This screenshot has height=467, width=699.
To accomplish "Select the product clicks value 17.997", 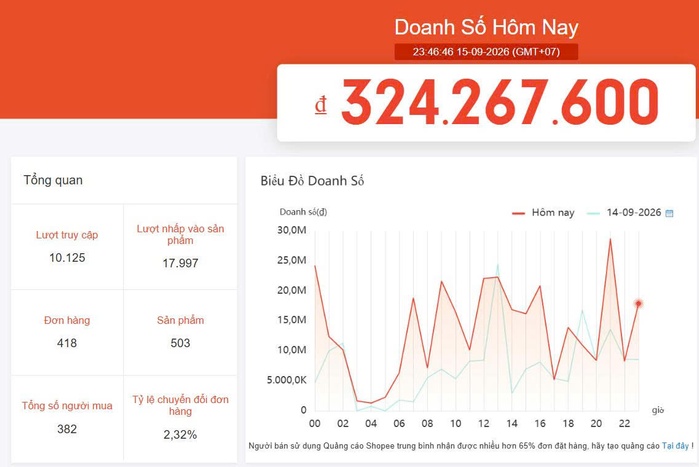I will (x=180, y=263).
